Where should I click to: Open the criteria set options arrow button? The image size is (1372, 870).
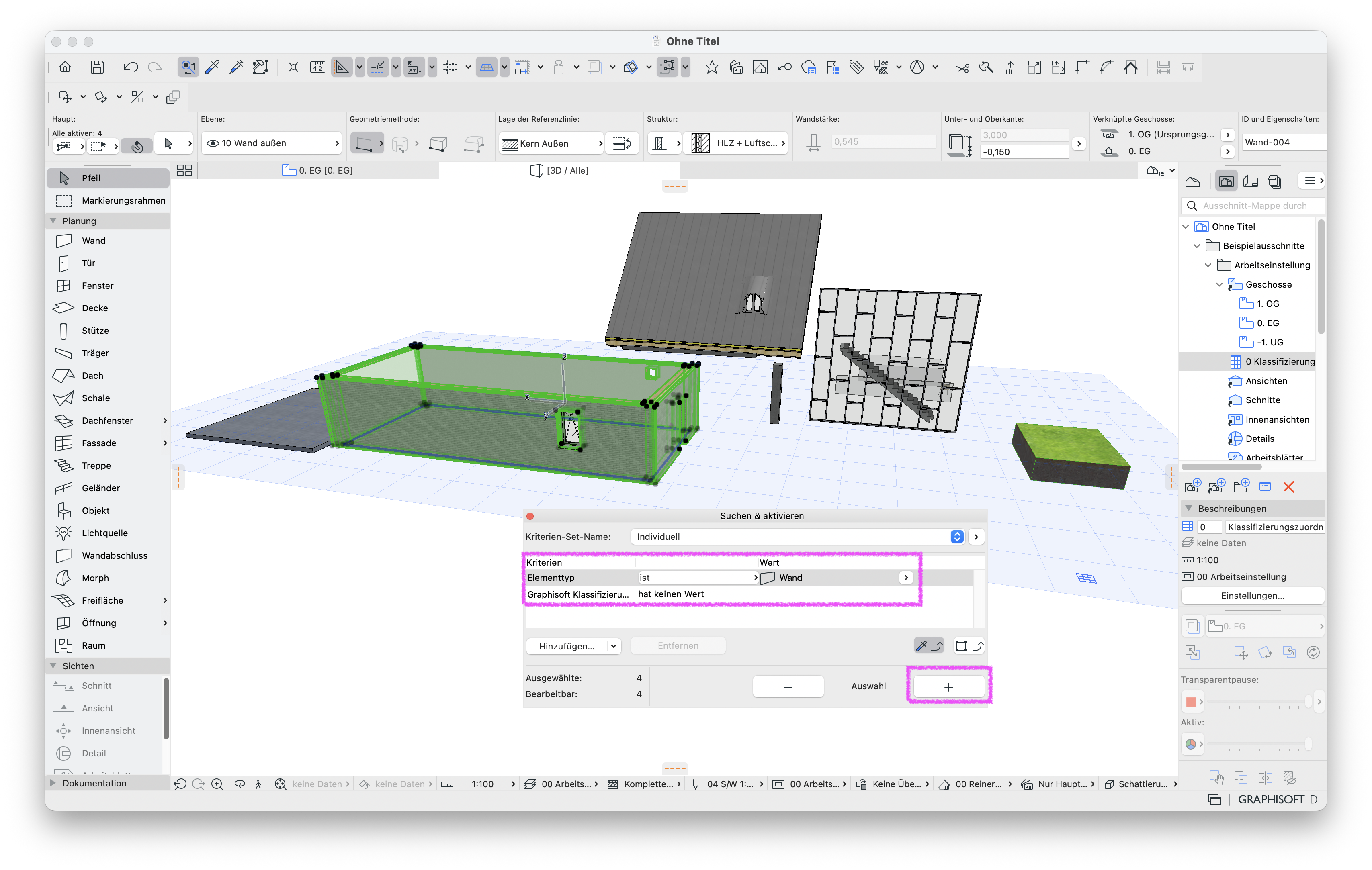(976, 537)
